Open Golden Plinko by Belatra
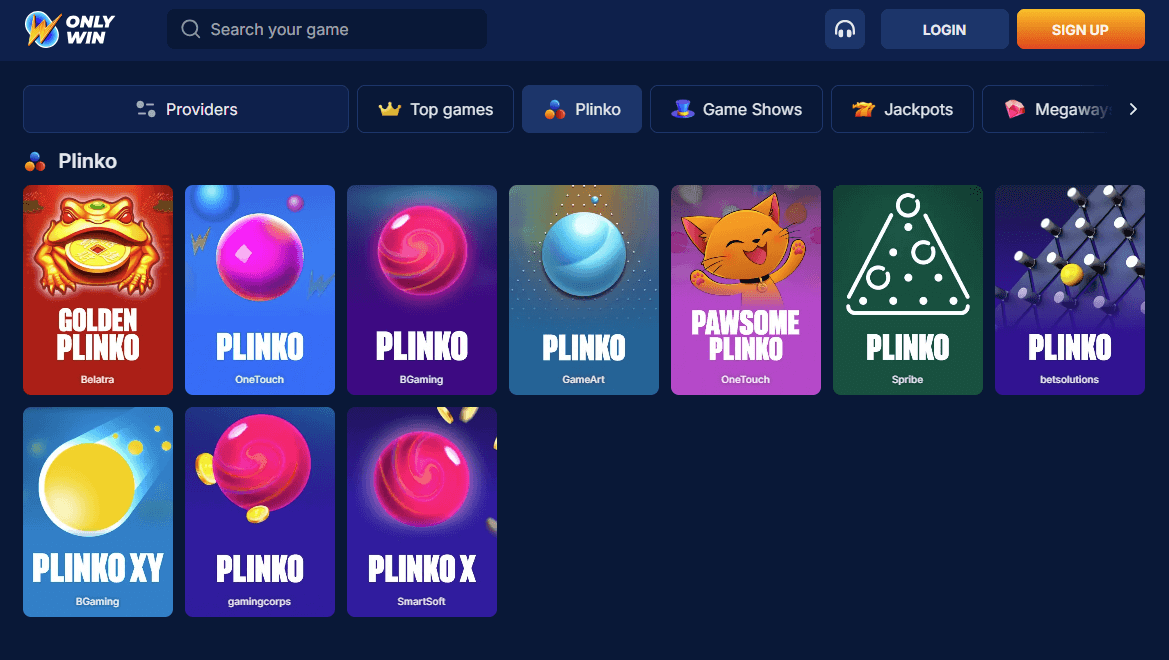This screenshot has width=1169, height=660. [98, 290]
